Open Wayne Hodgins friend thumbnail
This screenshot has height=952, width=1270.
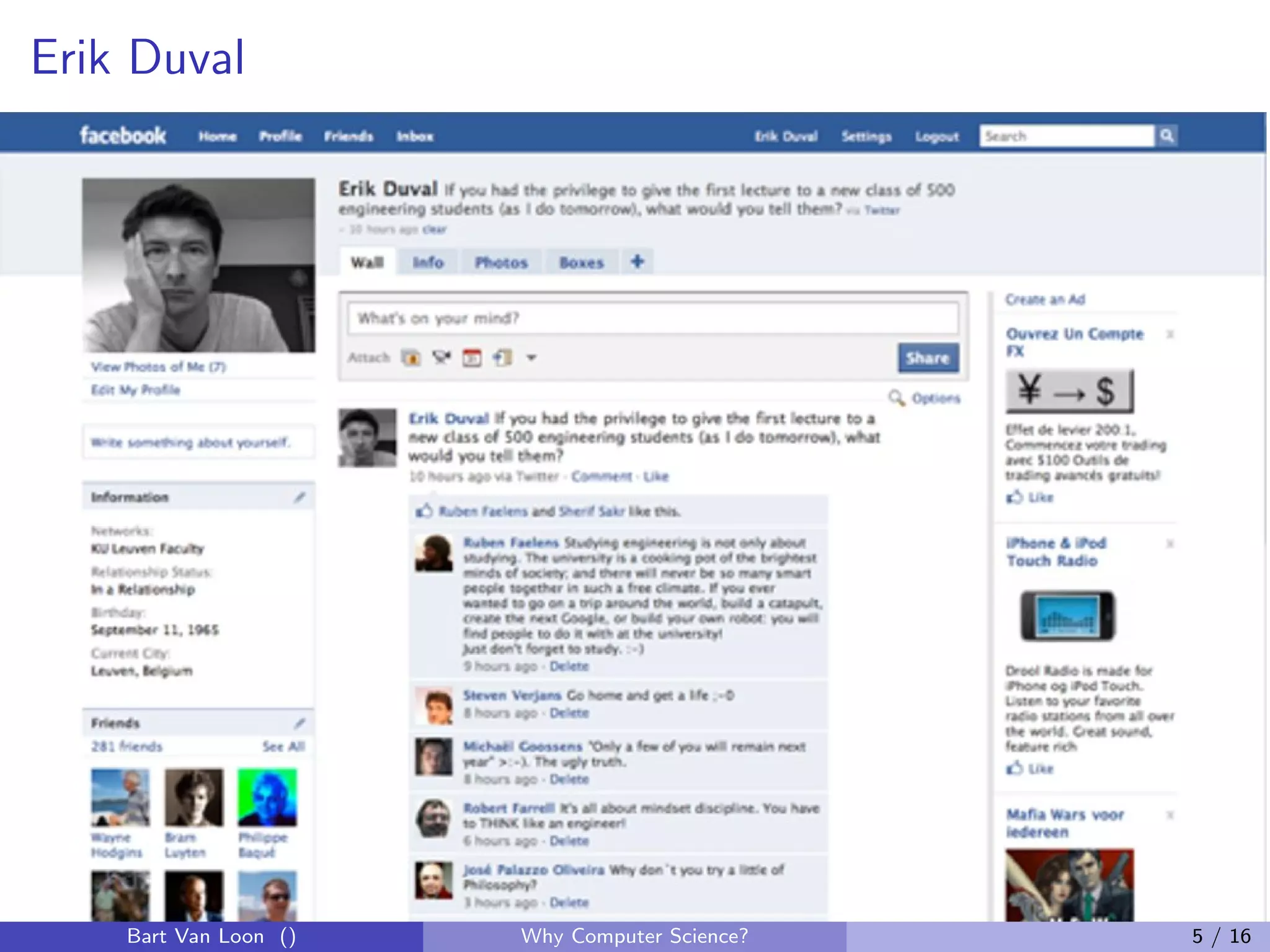tap(120, 798)
